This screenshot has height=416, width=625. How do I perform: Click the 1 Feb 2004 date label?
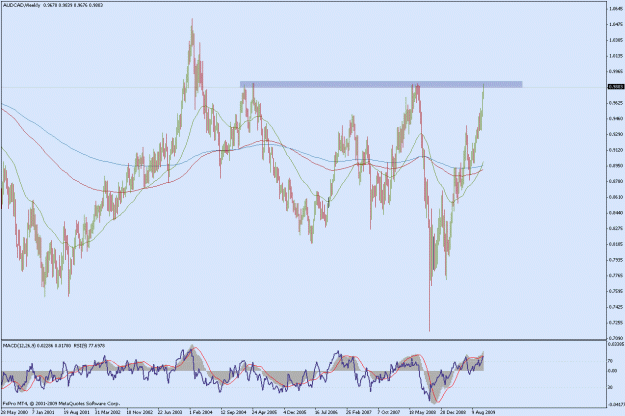(201, 412)
